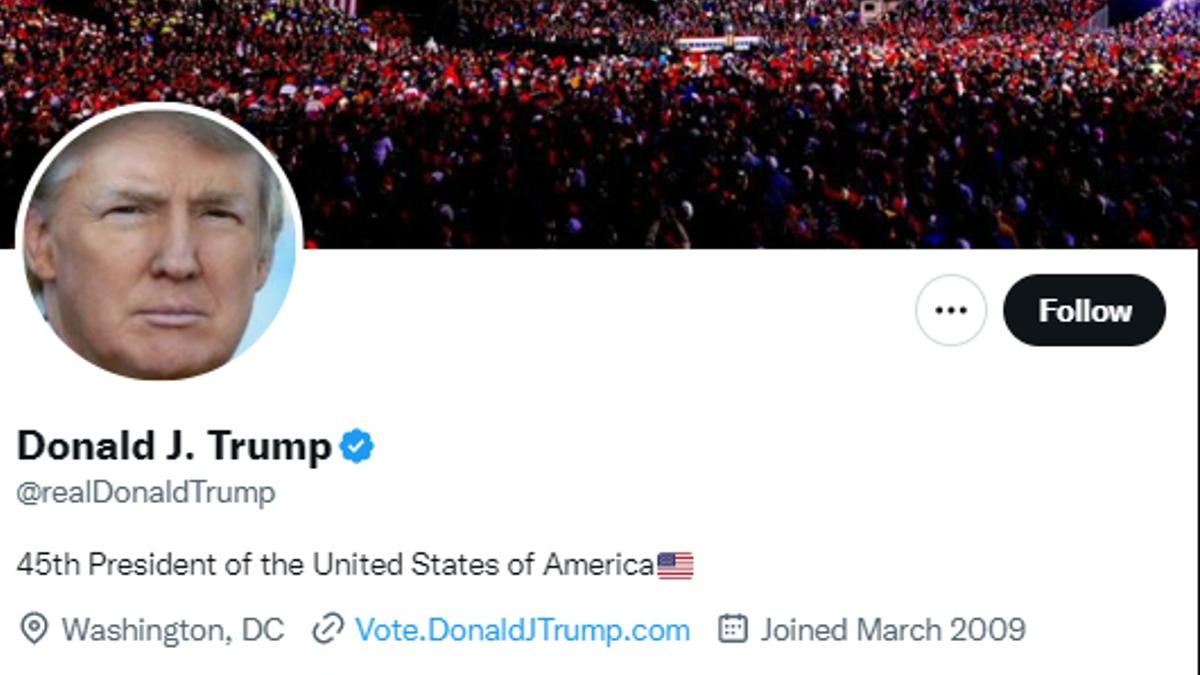This screenshot has width=1200, height=675.
Task: Open the Vote.DonaldJTrump.com website link
Action: click(x=522, y=630)
